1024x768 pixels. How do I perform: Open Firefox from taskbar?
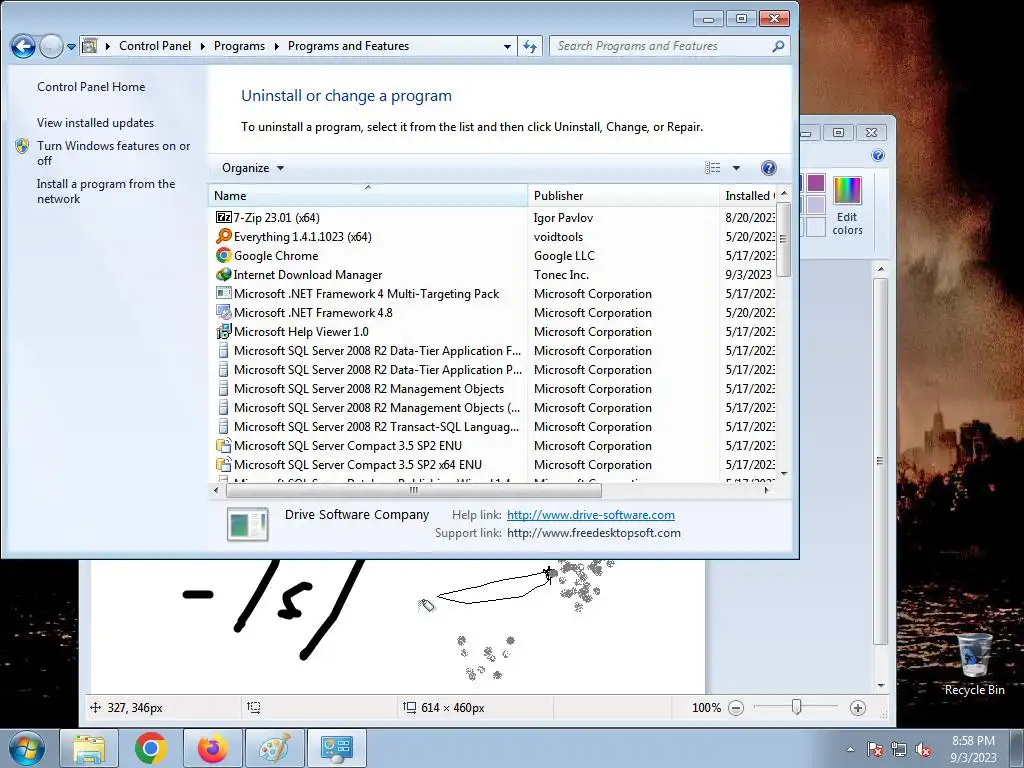click(x=213, y=748)
